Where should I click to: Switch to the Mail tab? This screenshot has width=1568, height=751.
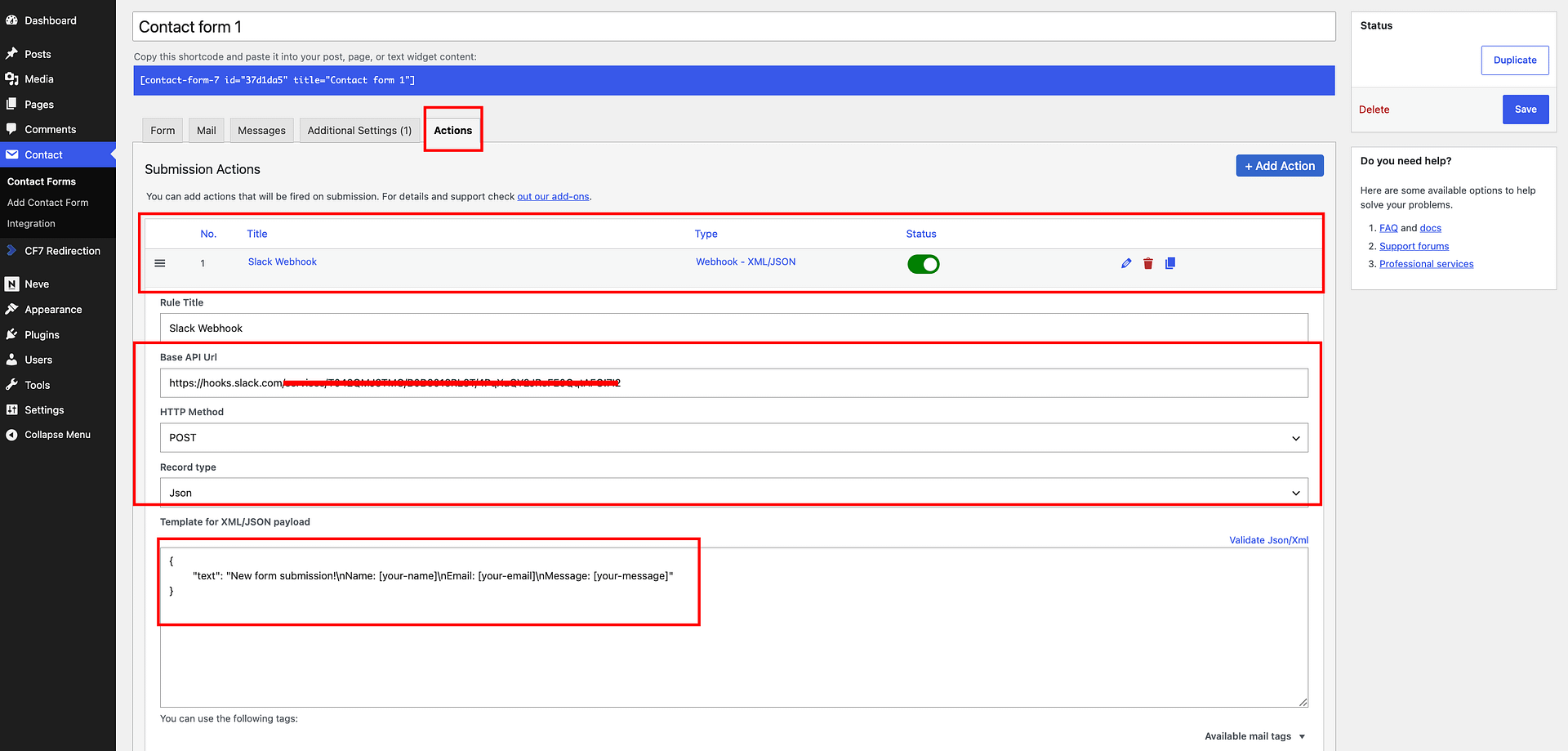point(207,131)
